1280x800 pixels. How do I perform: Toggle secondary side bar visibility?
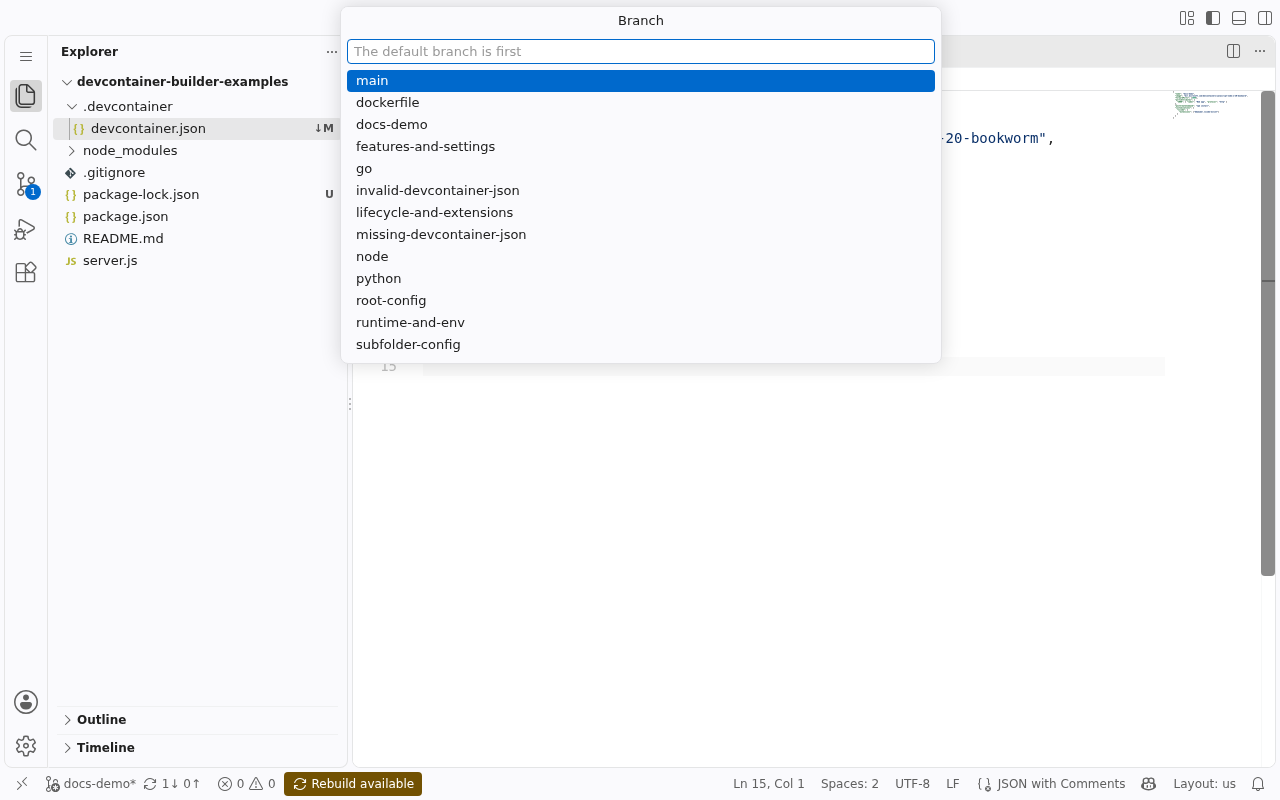1265,18
